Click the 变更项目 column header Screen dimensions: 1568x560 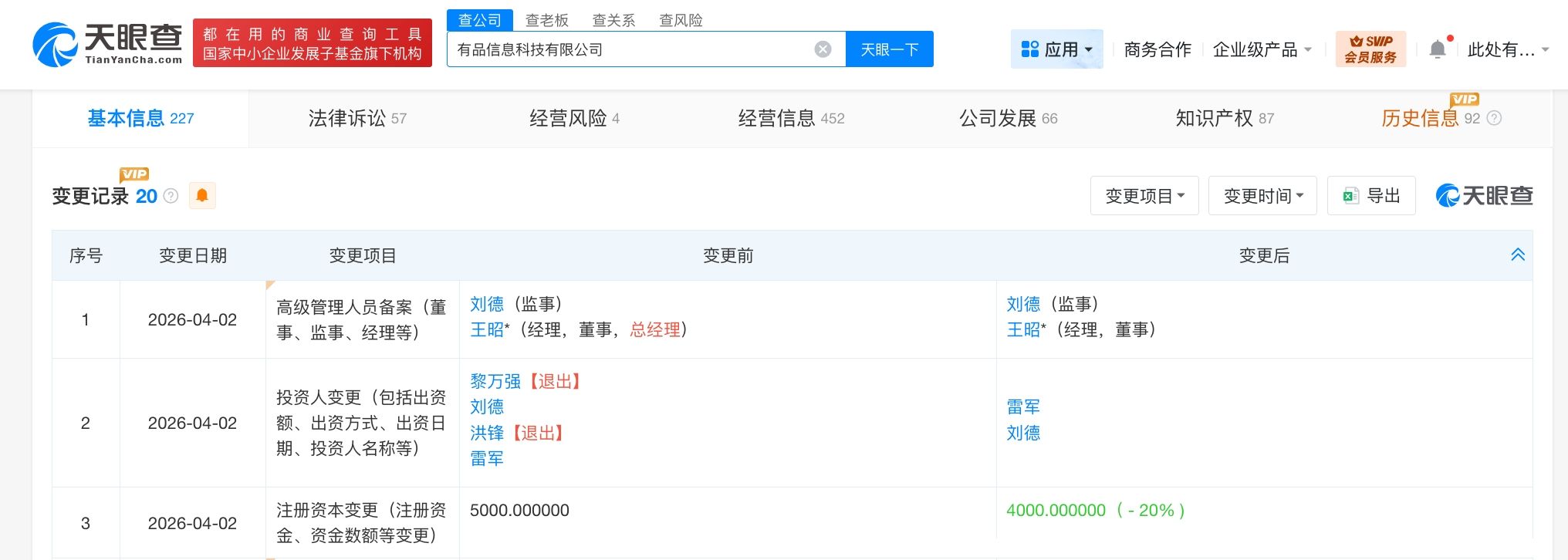coord(363,255)
